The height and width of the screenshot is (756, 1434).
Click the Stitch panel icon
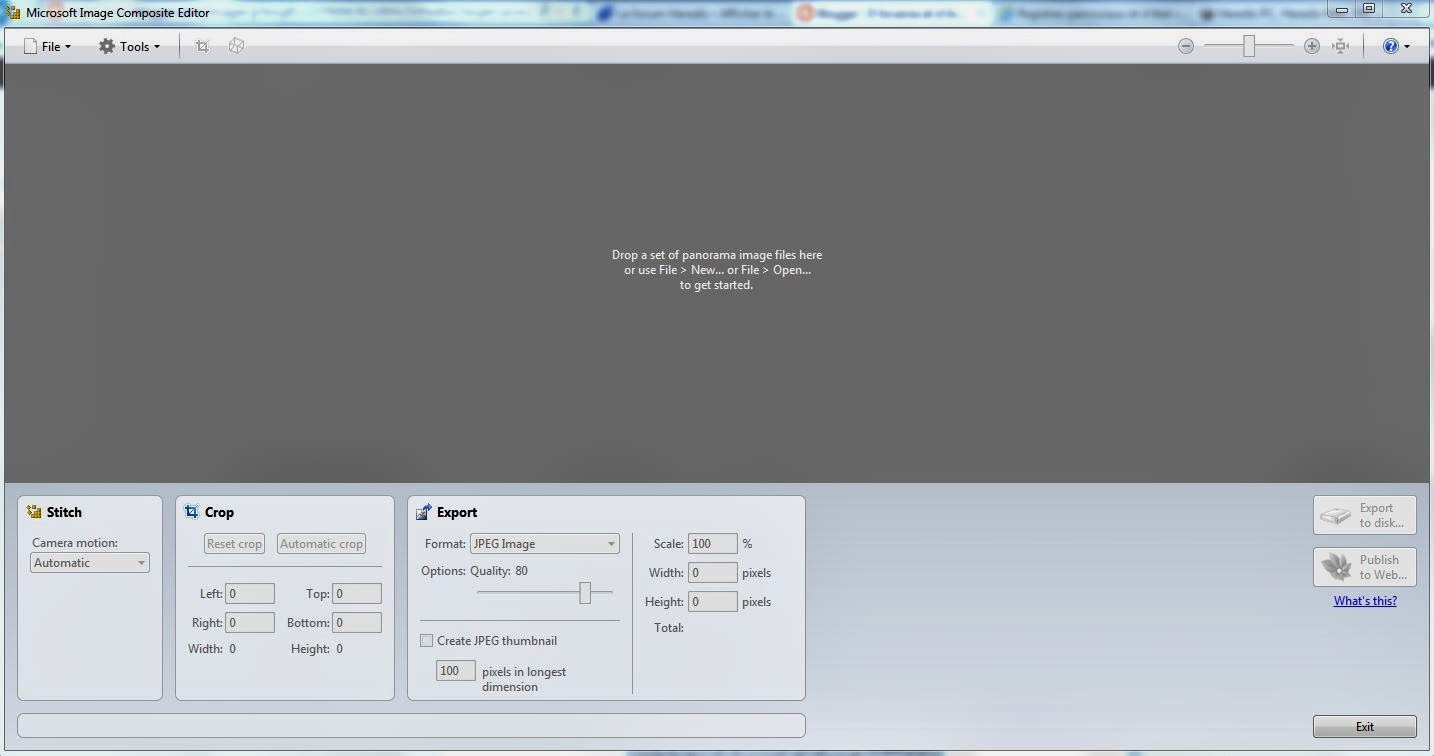(31, 512)
